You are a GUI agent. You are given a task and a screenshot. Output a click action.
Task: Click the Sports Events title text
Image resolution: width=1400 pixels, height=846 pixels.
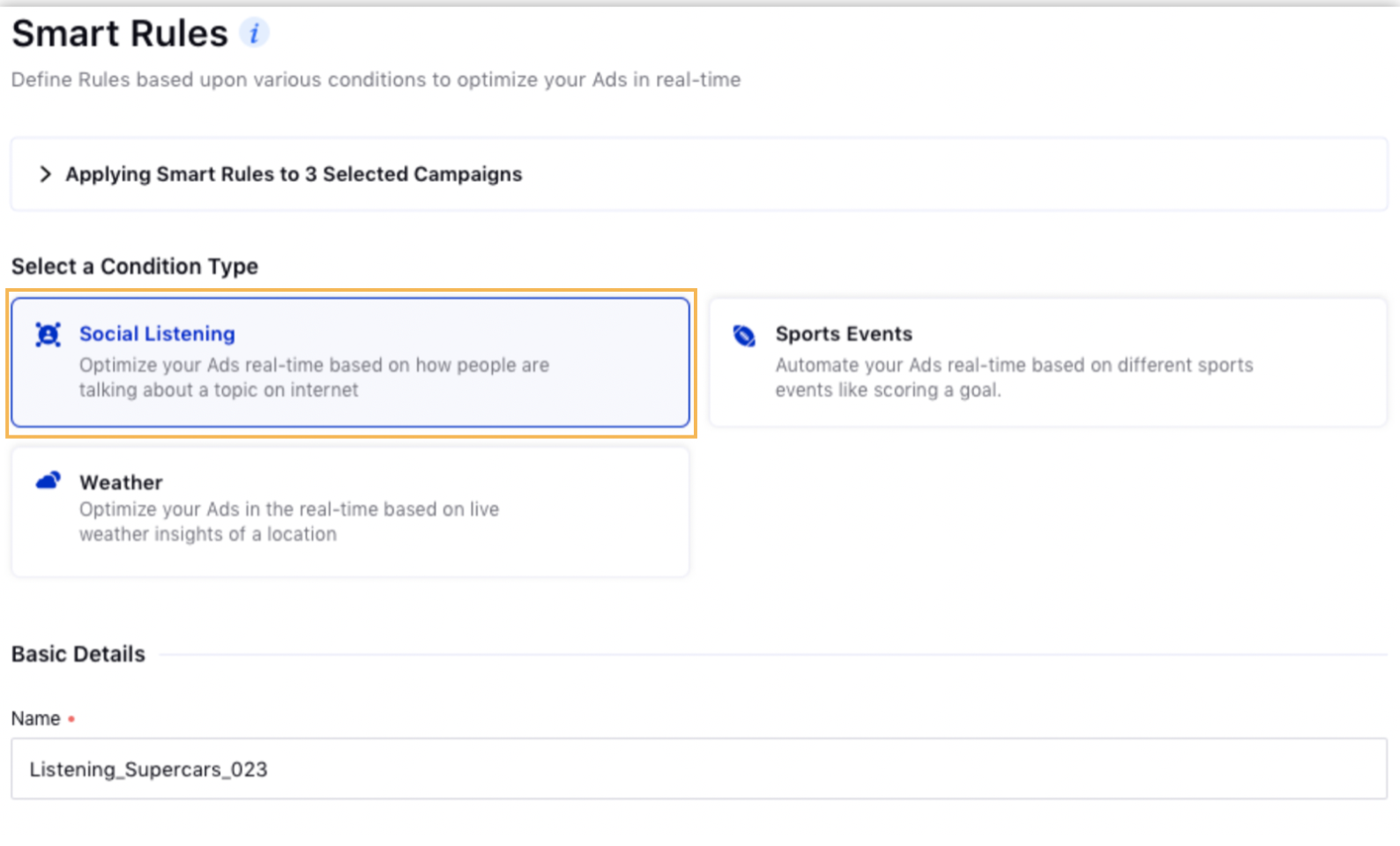pyautogui.click(x=844, y=334)
